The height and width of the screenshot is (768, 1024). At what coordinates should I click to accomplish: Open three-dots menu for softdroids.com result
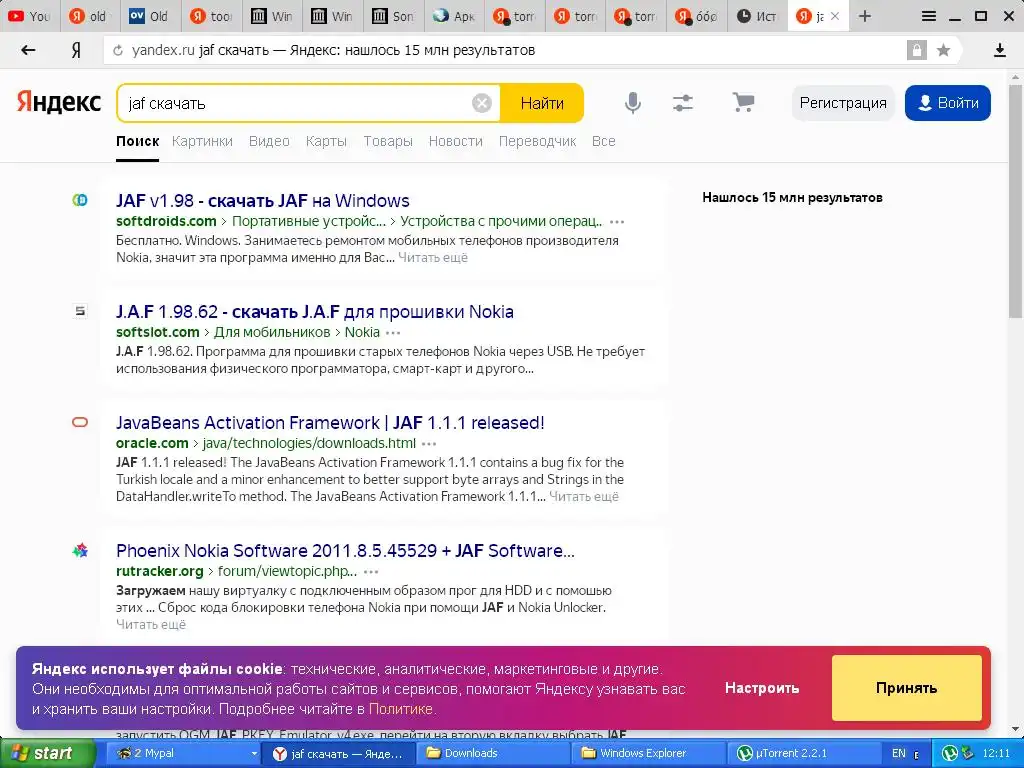(617, 222)
